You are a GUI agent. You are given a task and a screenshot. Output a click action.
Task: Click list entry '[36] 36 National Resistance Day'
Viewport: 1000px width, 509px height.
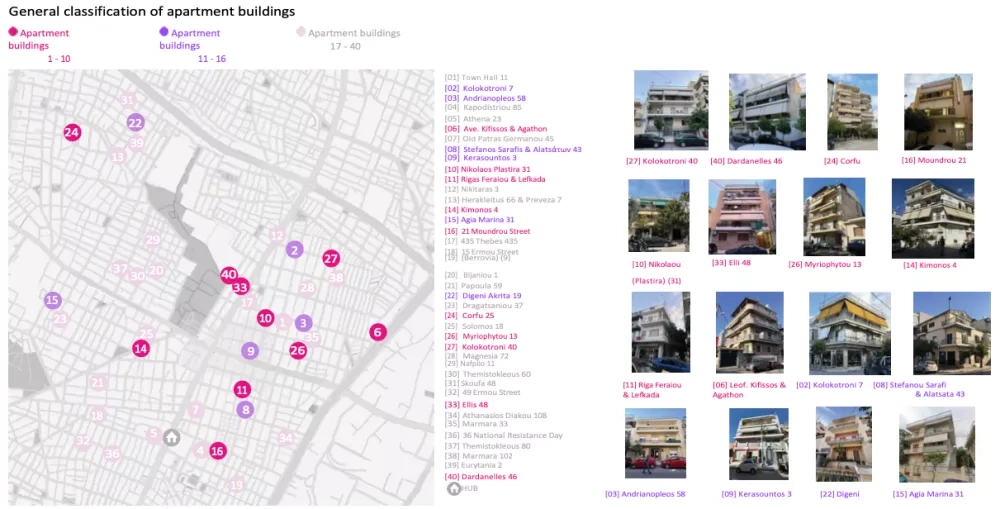pos(504,436)
